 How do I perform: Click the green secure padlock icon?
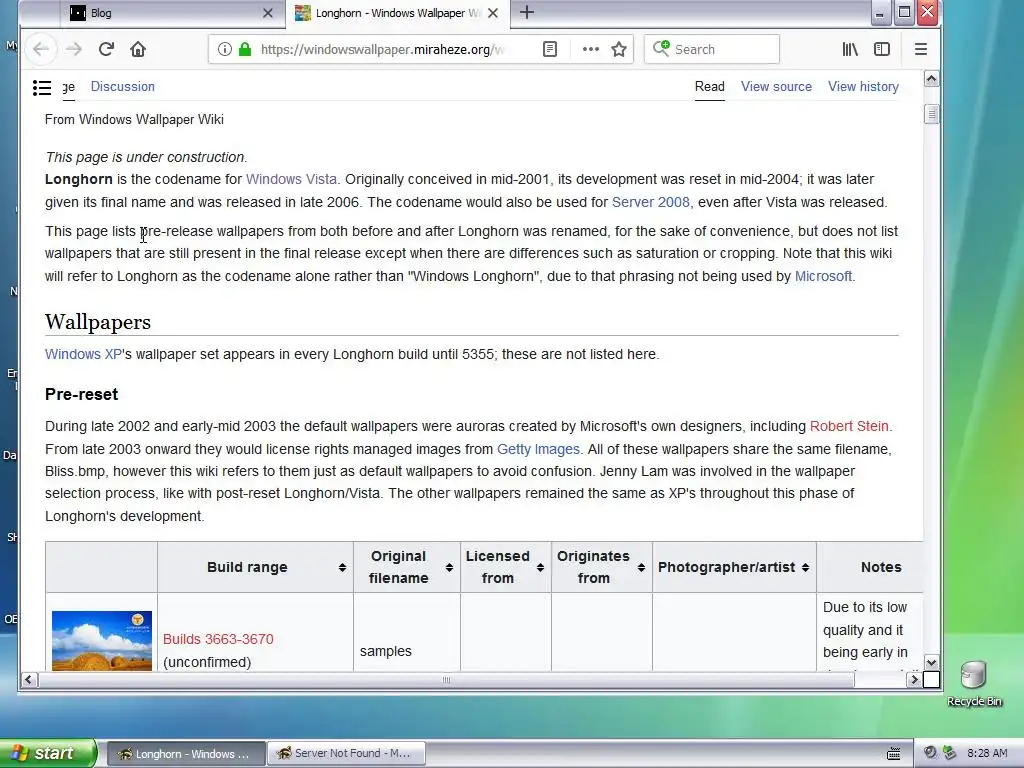point(245,49)
